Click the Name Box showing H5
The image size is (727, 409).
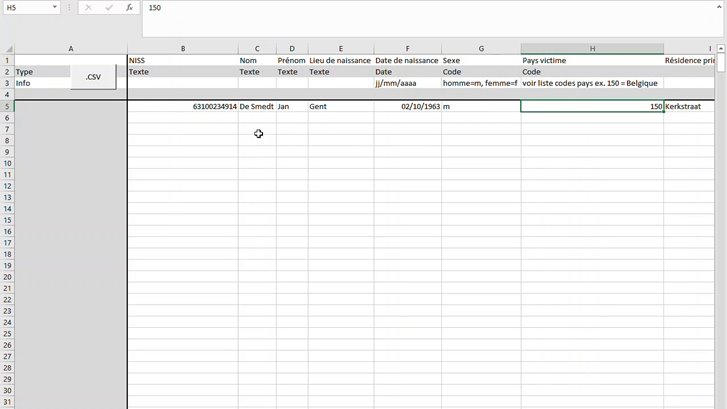point(25,7)
